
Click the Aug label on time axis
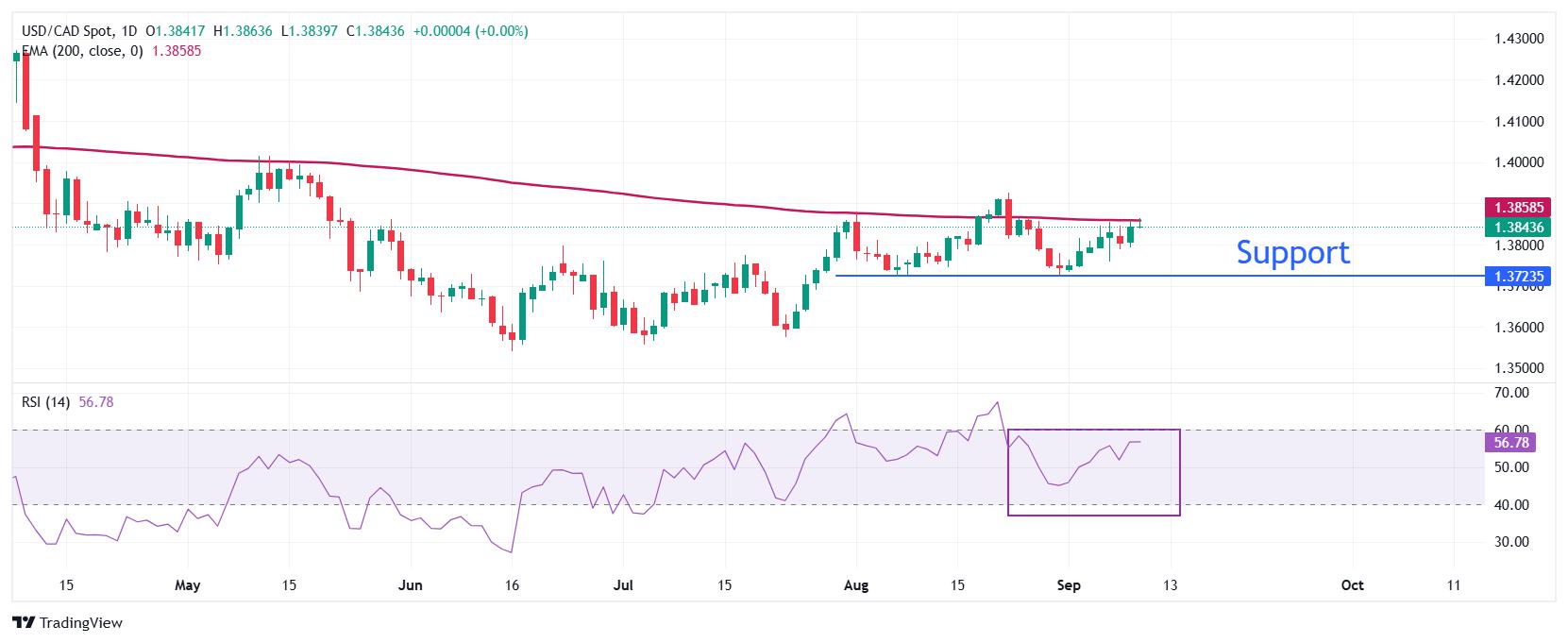(x=855, y=585)
